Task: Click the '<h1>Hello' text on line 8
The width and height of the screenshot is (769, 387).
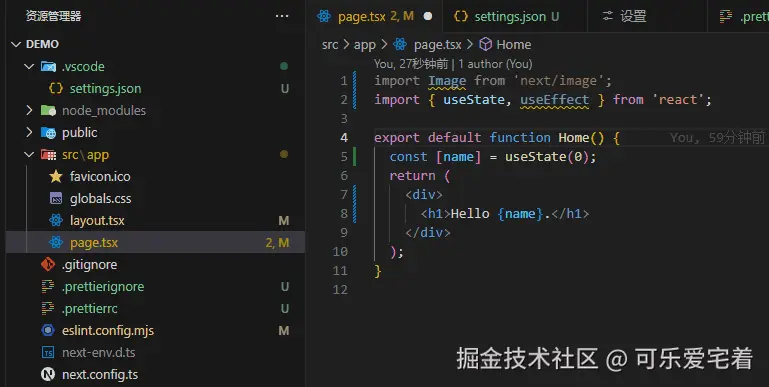Action: tap(455, 214)
